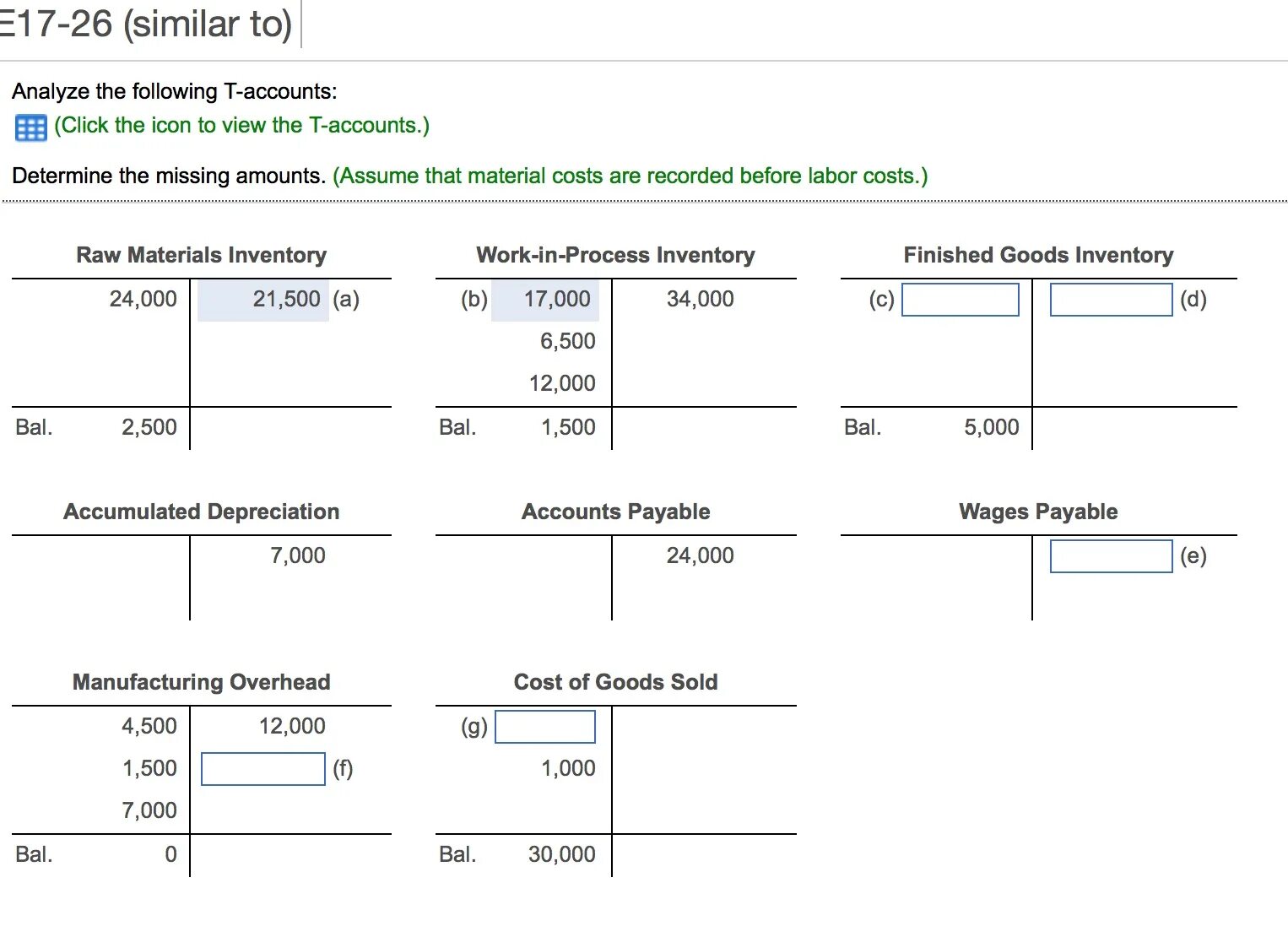Open the 'Click the icon to view the T-accounts' link
Screen dimensions: 1288x937
click(x=242, y=126)
